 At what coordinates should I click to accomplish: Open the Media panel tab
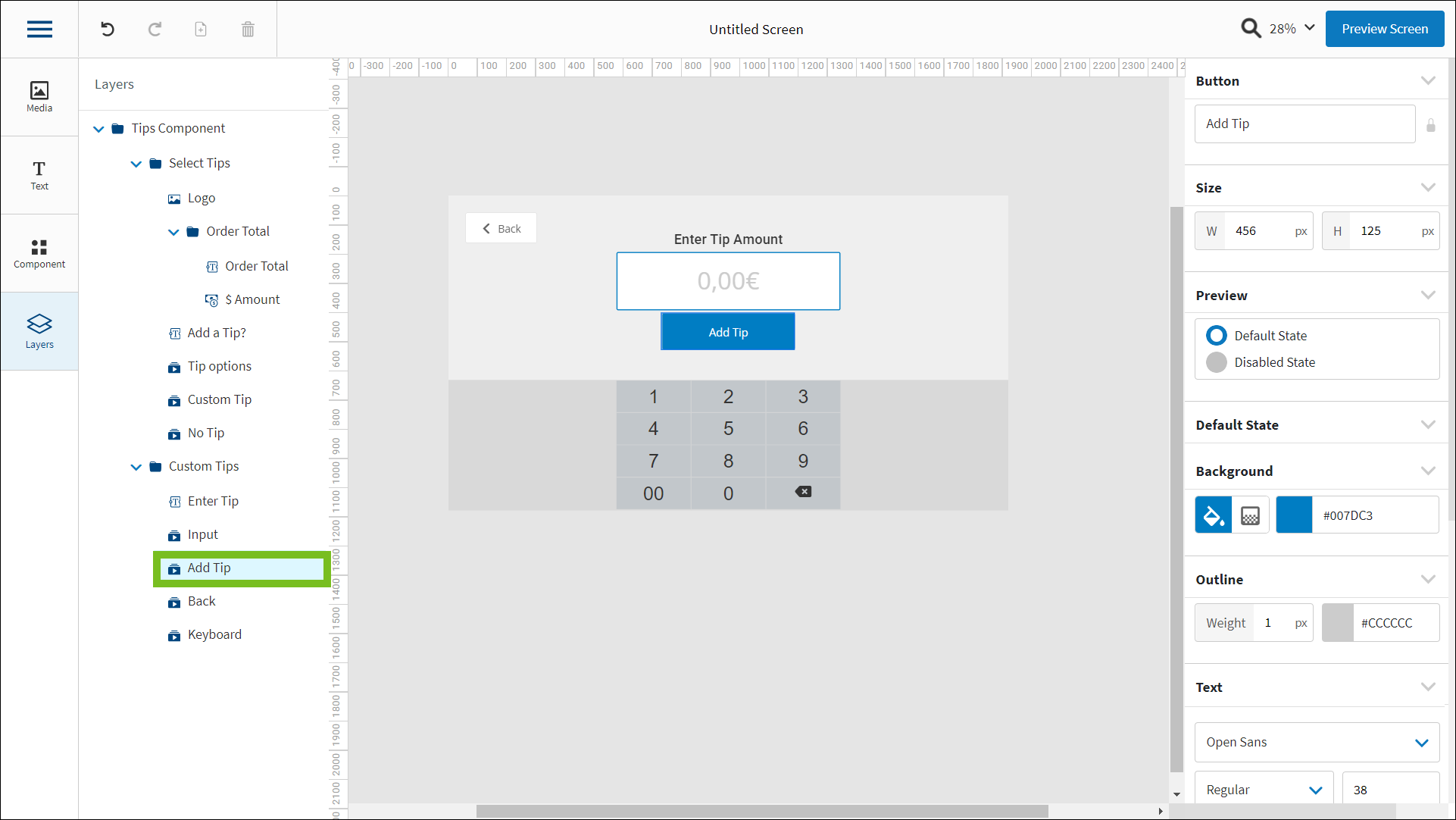click(x=39, y=97)
